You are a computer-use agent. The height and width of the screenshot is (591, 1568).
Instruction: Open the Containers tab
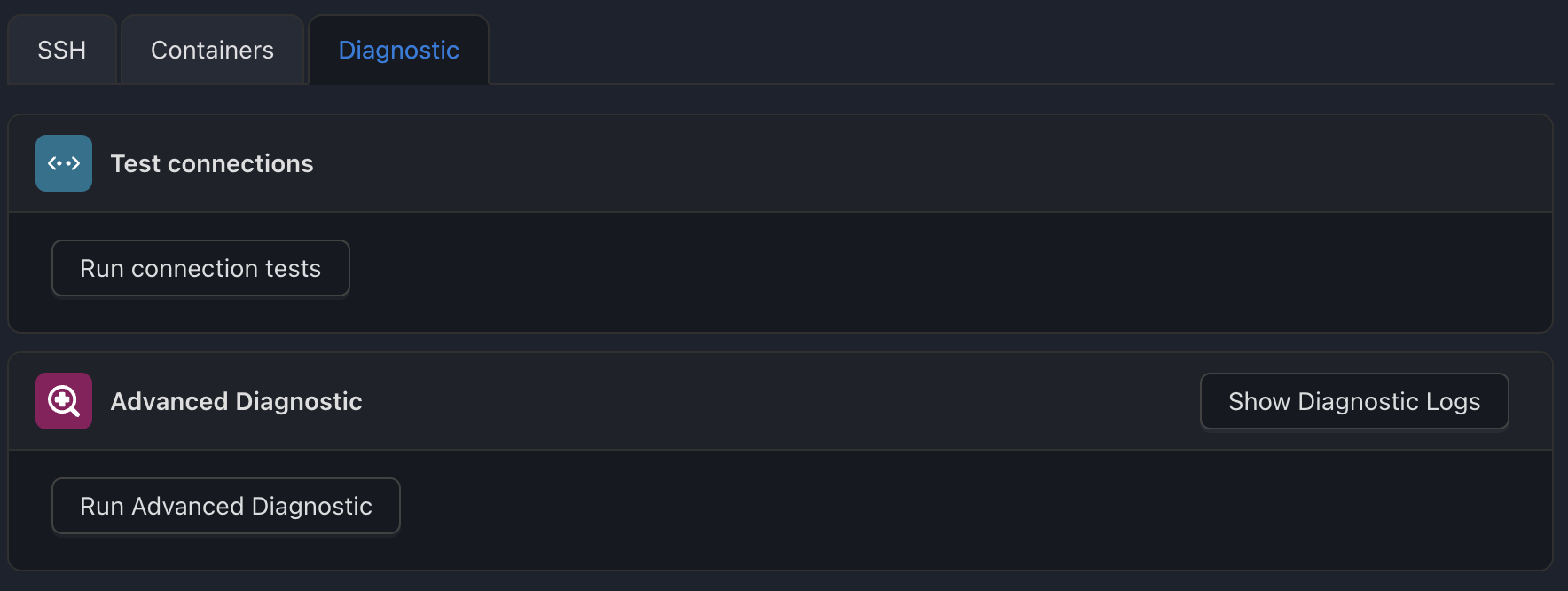click(213, 50)
